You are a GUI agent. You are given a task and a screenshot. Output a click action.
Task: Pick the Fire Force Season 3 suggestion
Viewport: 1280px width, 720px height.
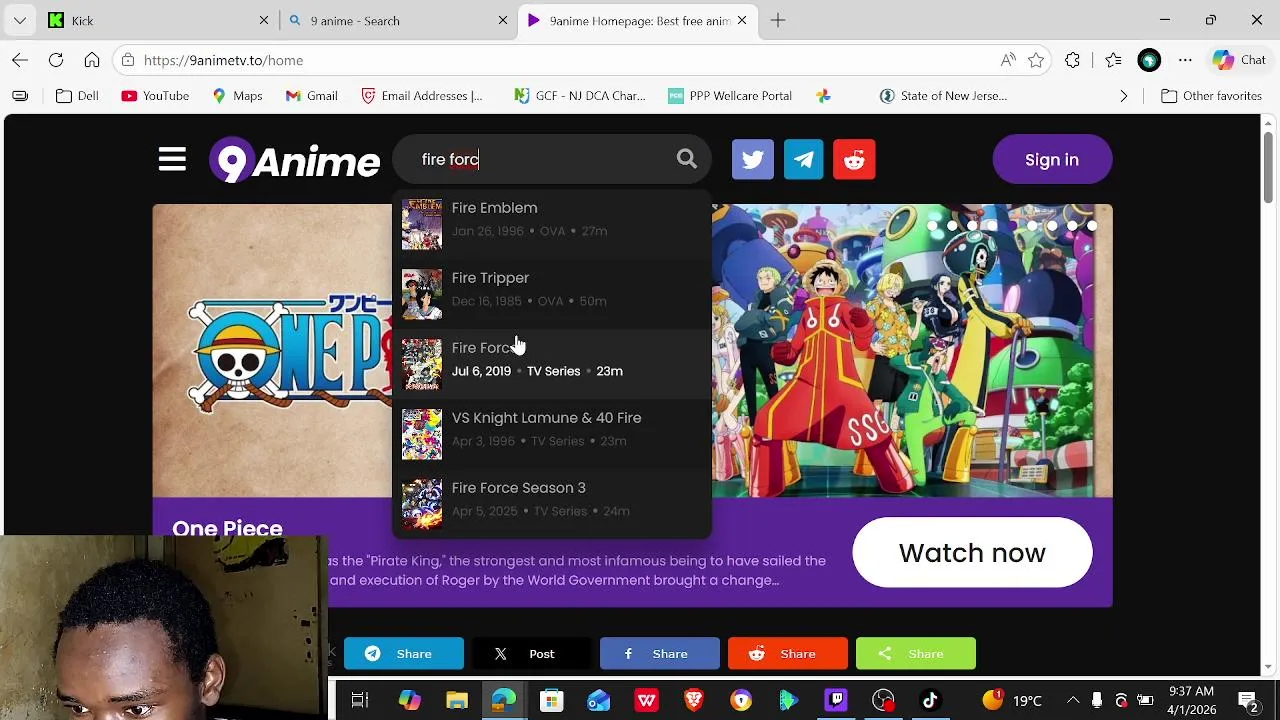click(552, 504)
